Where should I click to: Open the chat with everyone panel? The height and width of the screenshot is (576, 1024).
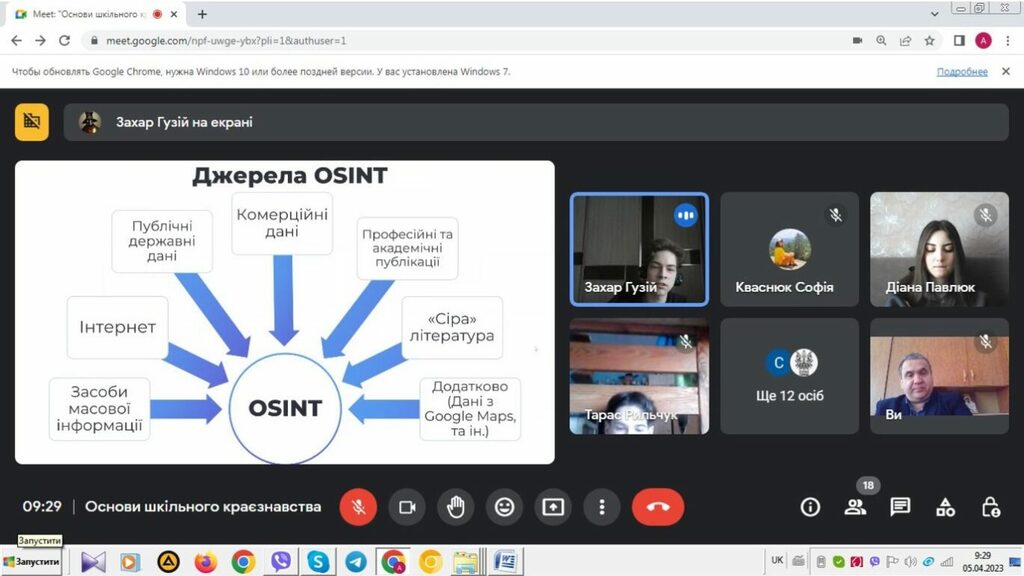[900, 507]
